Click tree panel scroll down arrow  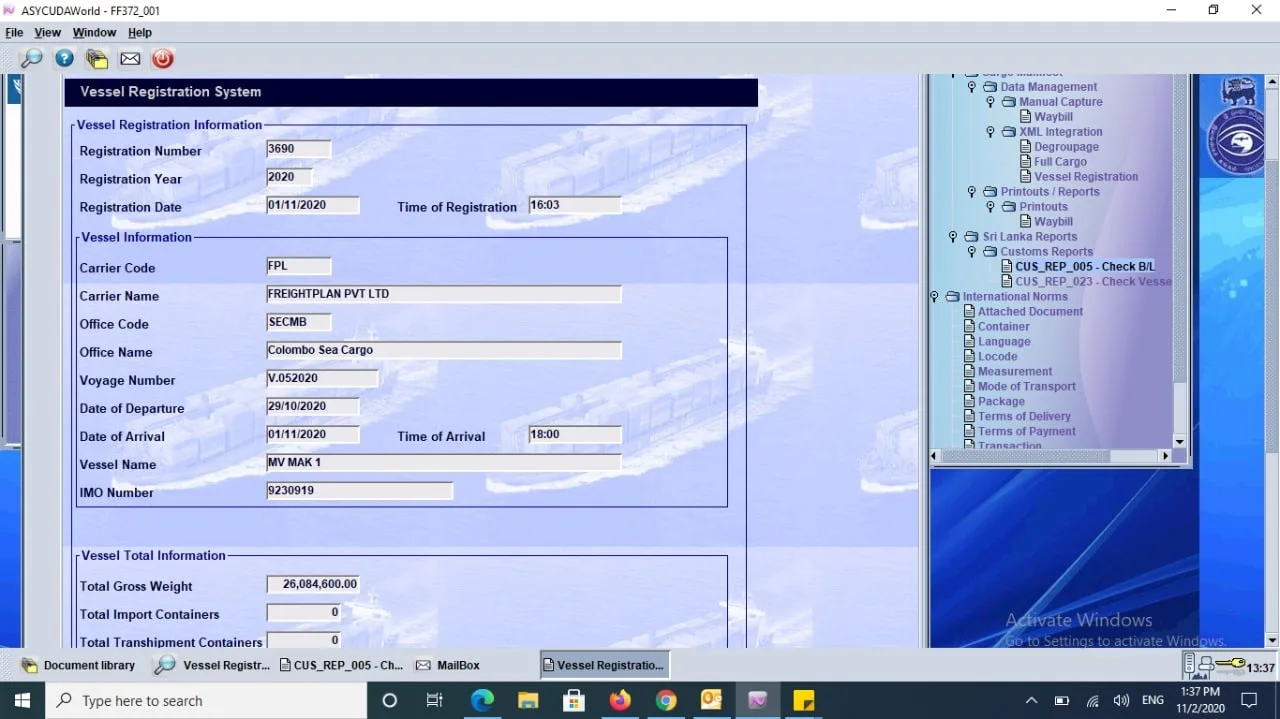point(1179,441)
